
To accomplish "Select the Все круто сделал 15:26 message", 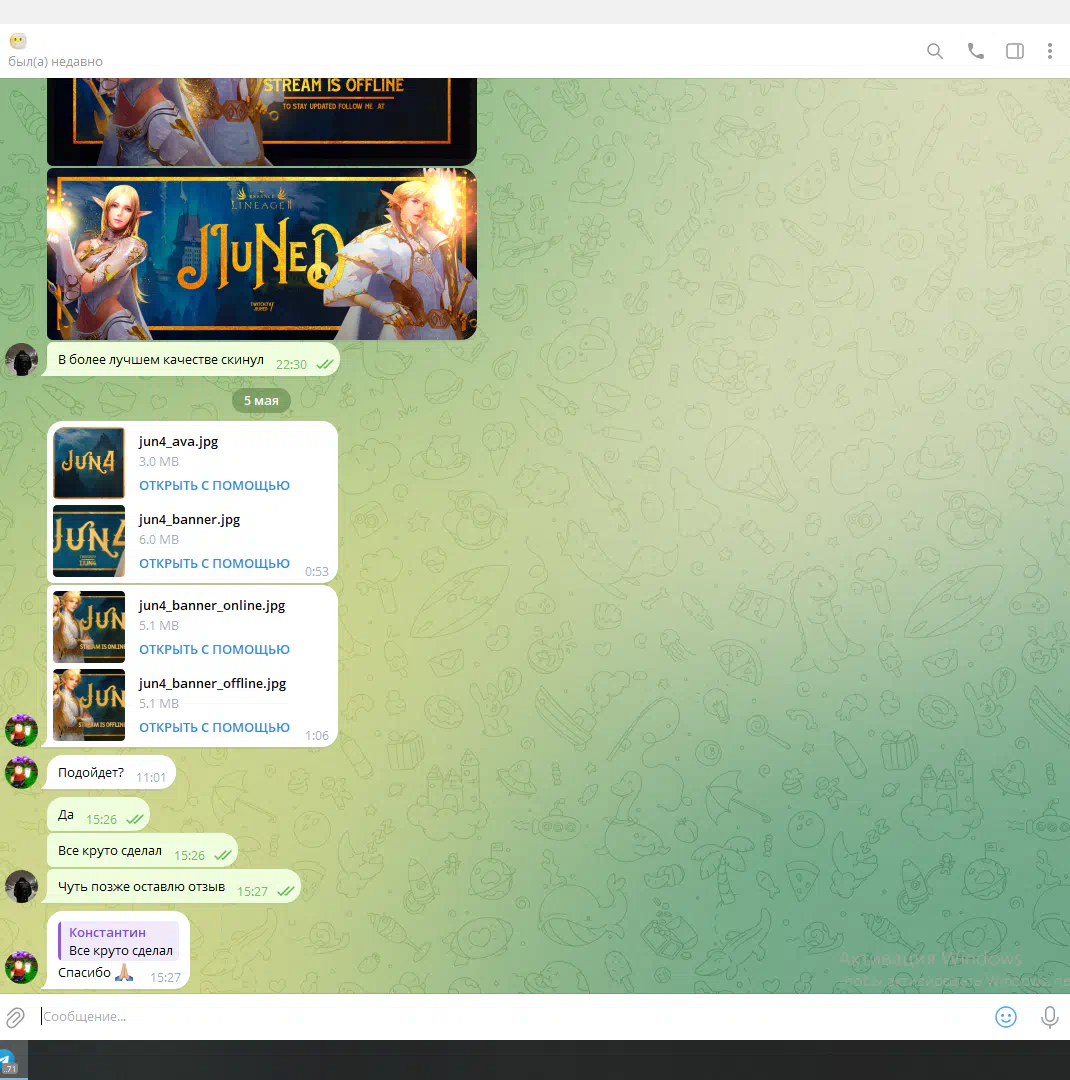I will tap(142, 851).
